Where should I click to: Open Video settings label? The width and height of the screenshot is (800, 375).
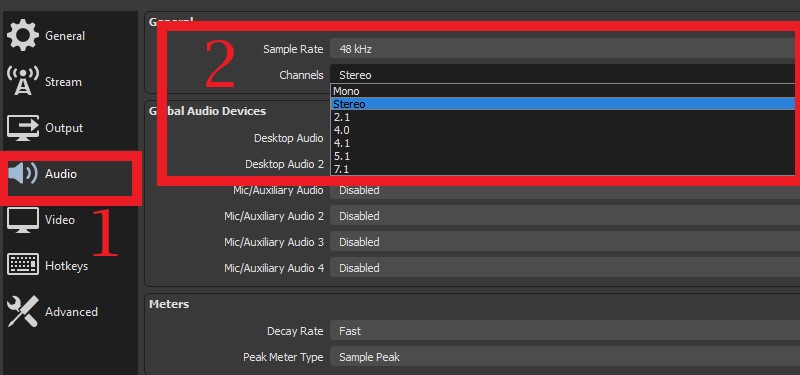60,220
